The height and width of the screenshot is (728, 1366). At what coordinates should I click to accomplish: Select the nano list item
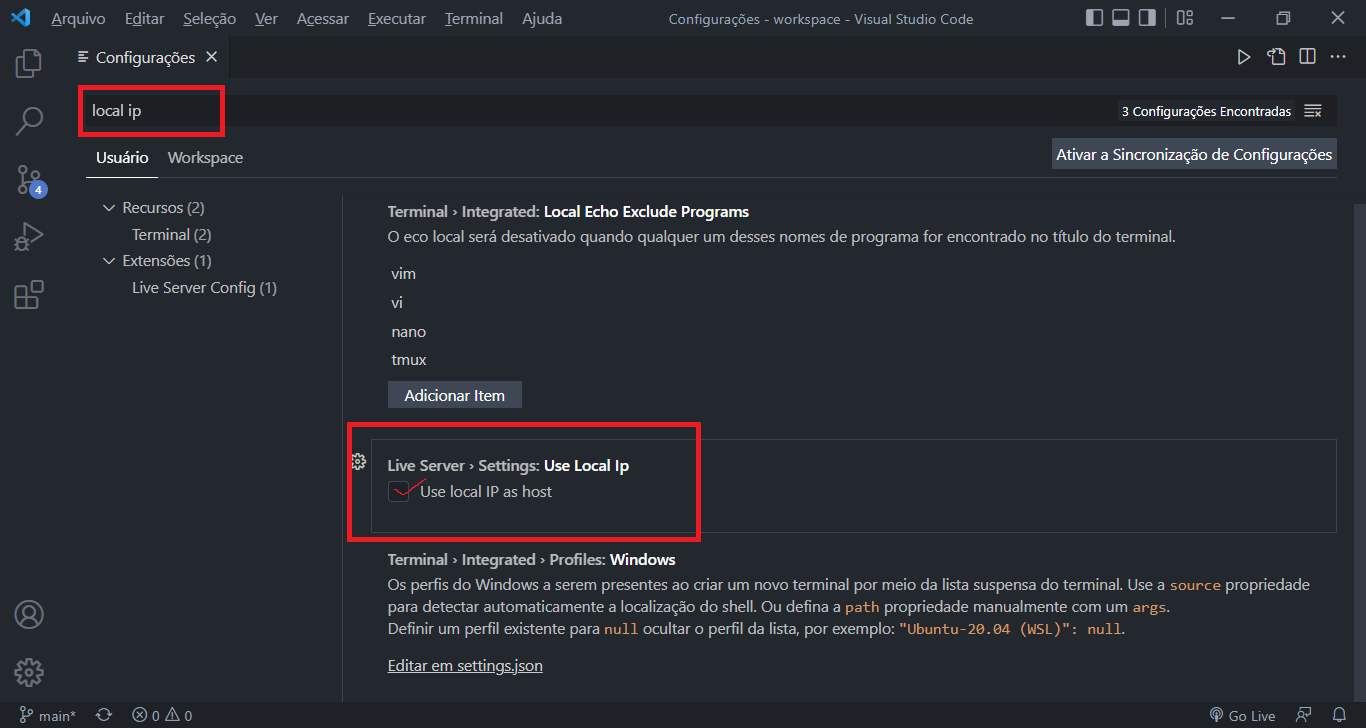click(x=409, y=331)
